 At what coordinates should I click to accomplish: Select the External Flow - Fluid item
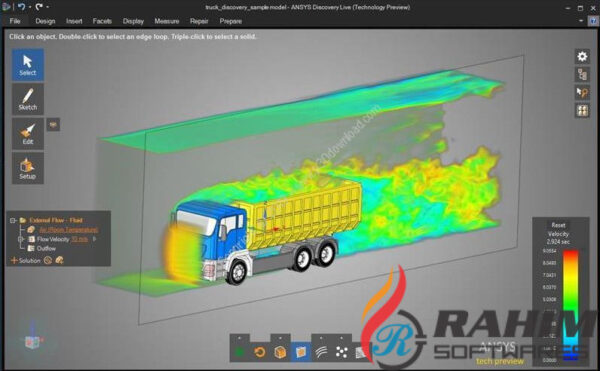coord(56,220)
